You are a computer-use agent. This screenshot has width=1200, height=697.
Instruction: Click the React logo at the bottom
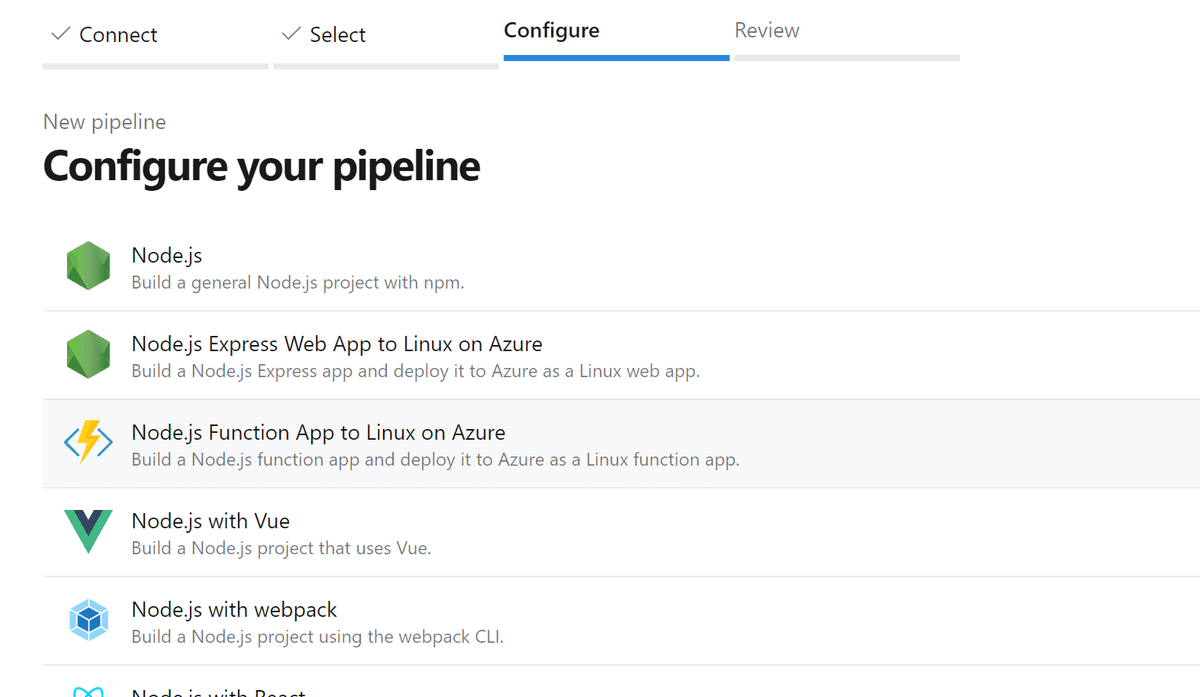[x=88, y=690]
